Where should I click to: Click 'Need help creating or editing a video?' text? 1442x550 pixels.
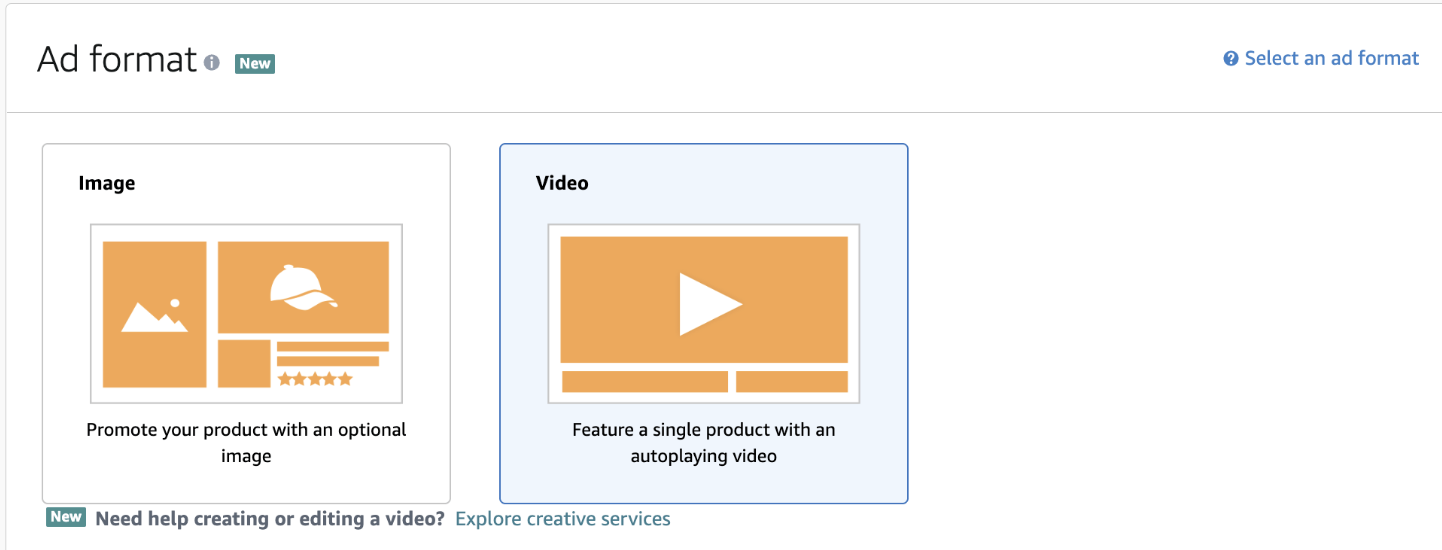(270, 519)
